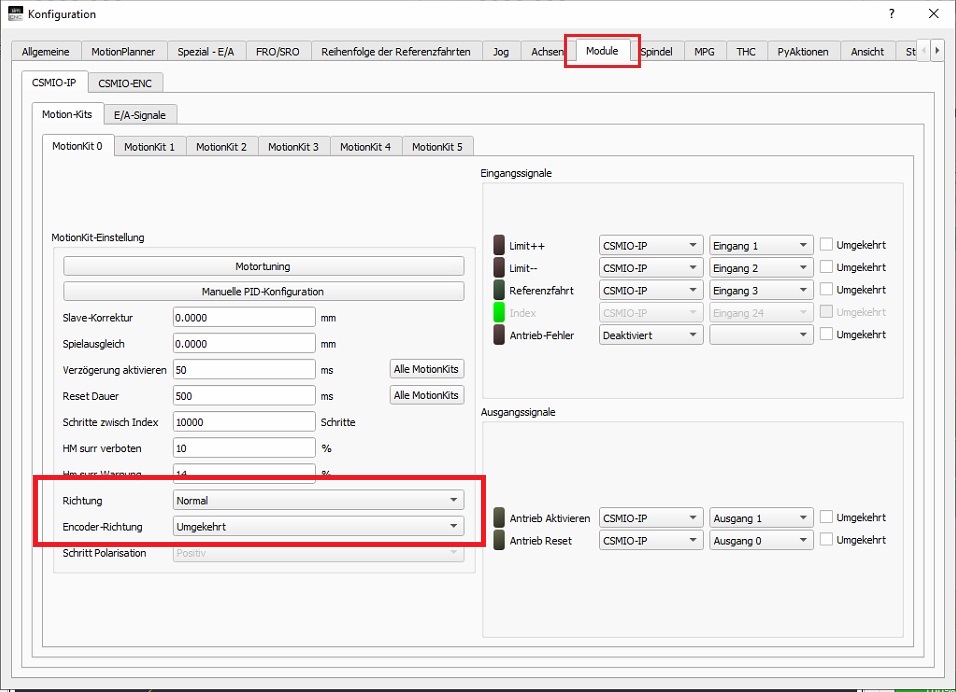This screenshot has height=692, width=956.
Task: Click the Limit-- signal status indicator
Action: coord(500,268)
